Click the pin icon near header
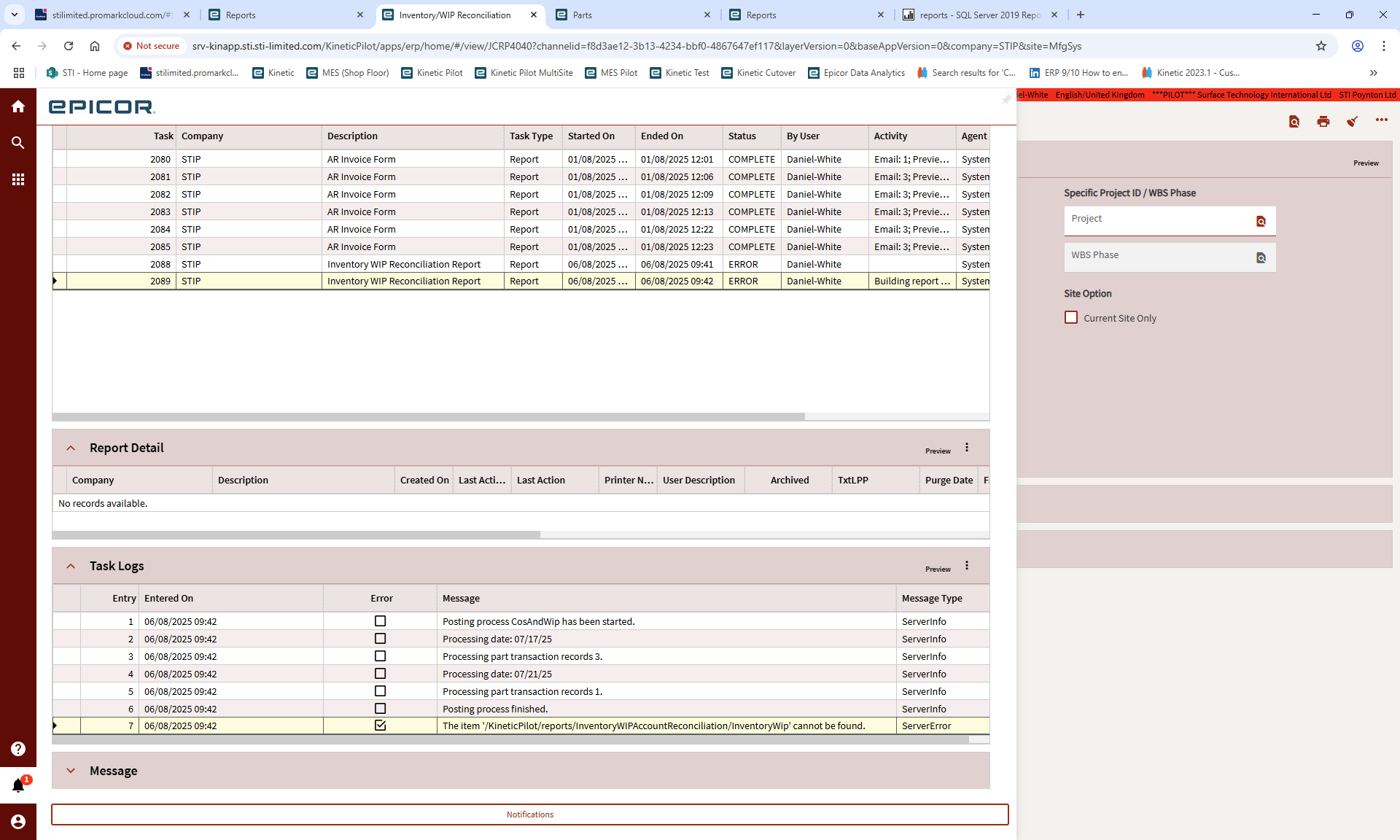 tap(1006, 98)
